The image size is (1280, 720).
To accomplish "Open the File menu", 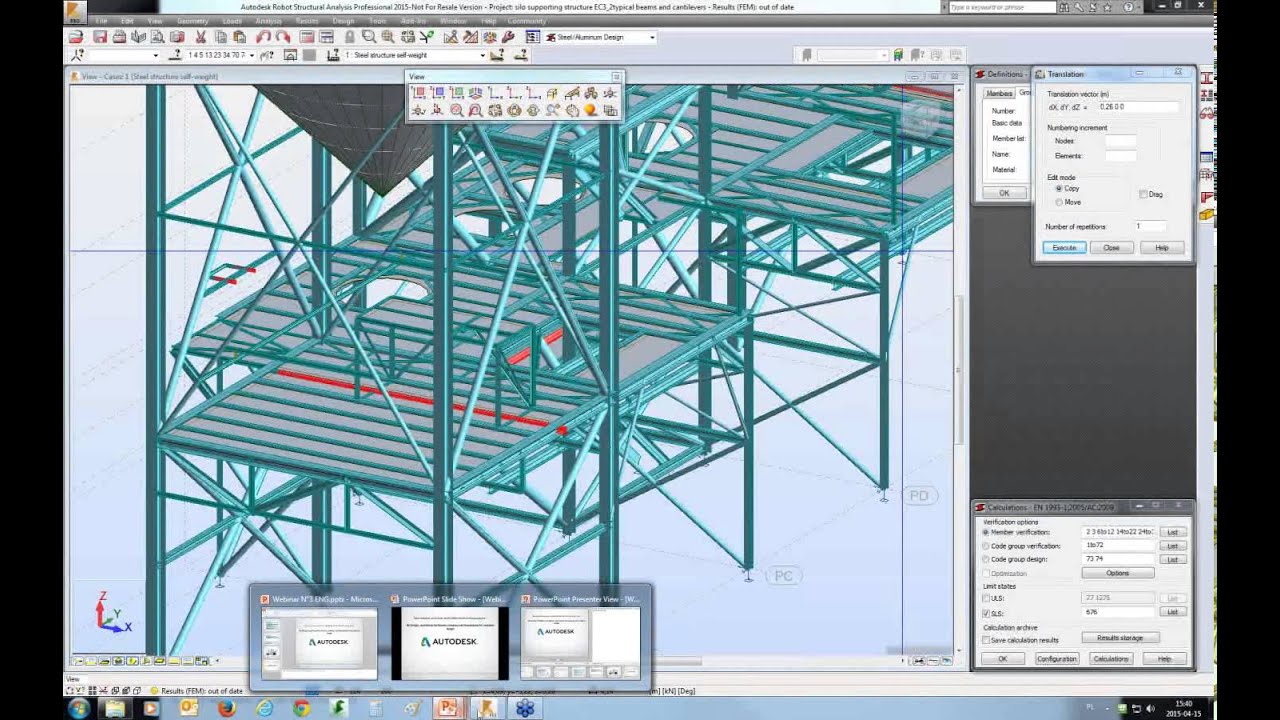I will (x=101, y=20).
